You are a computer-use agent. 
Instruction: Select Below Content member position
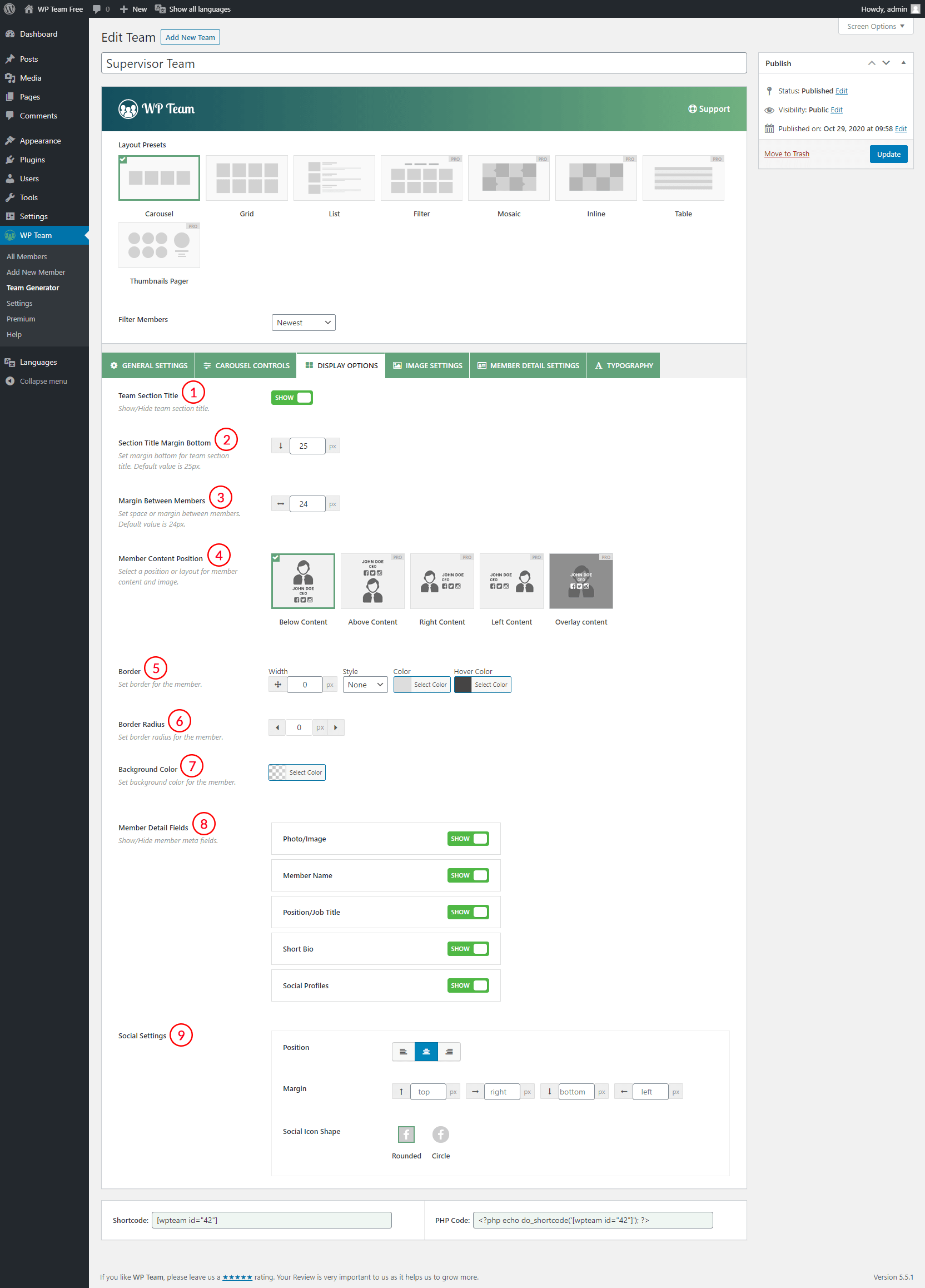(x=303, y=581)
